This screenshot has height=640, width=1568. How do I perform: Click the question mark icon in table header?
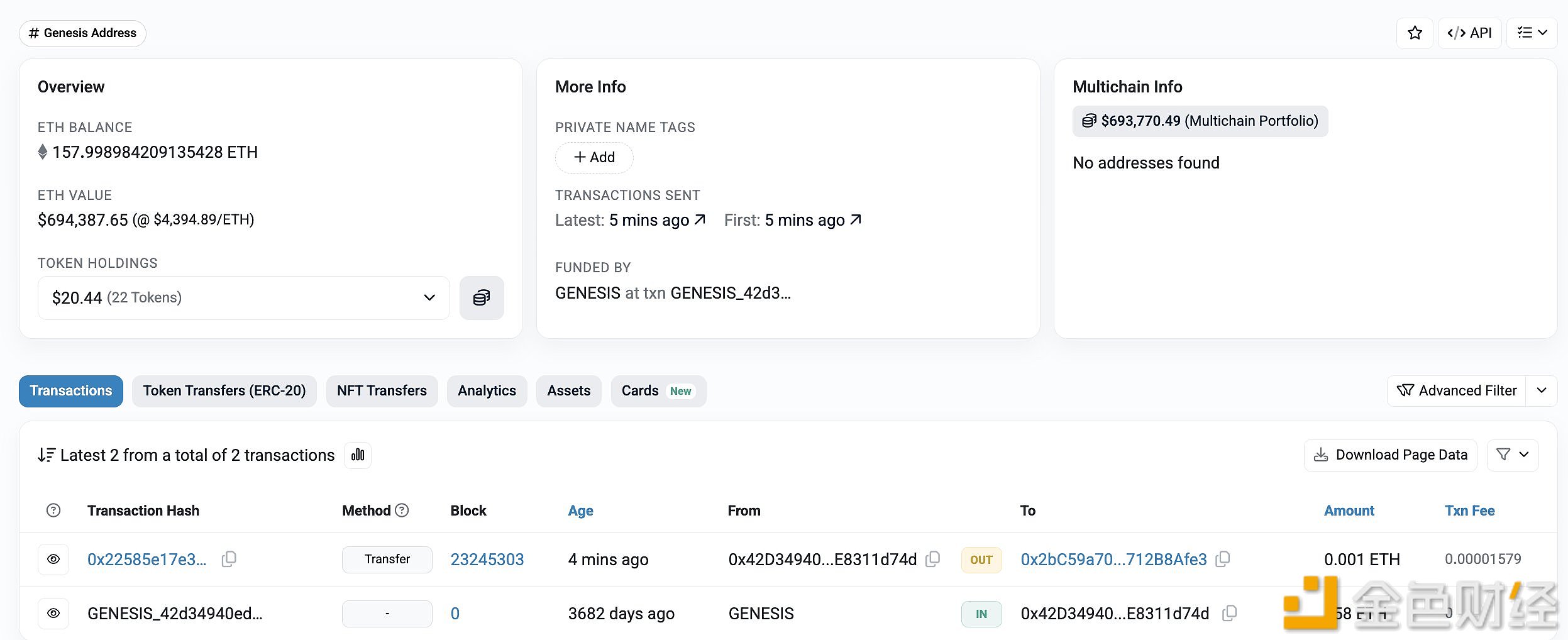(53, 510)
